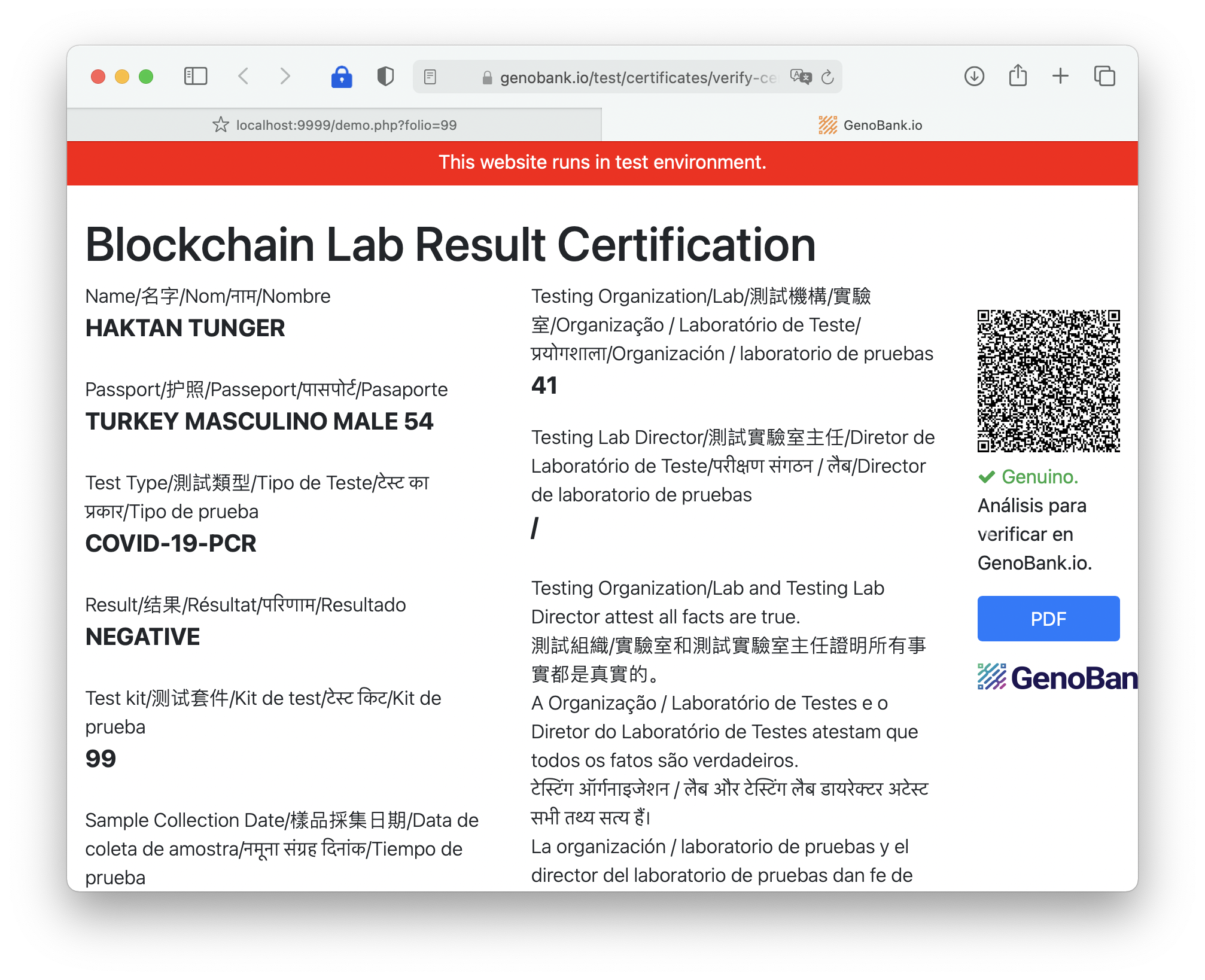Open the privacy report shield icon
Viewport: 1205px width, 980px height.
click(385, 77)
